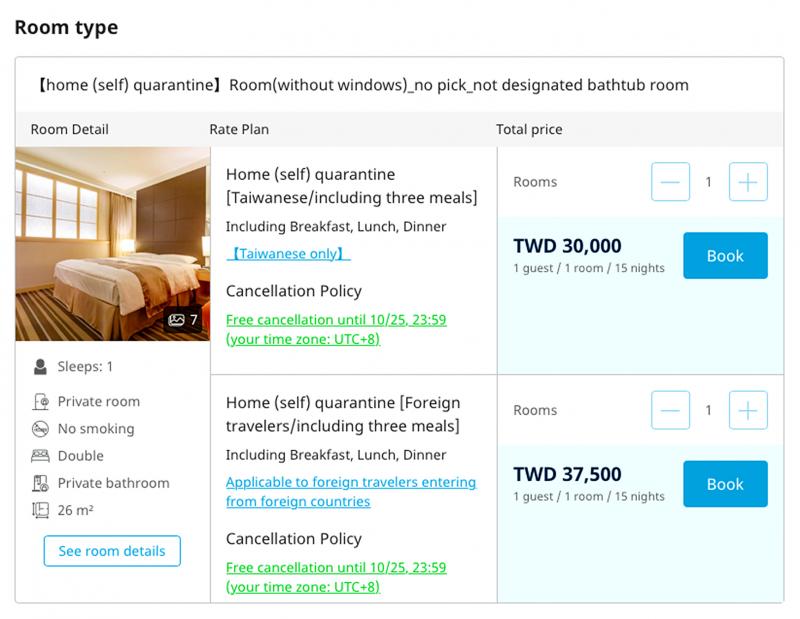
Task: Click the Rate Plan column header
Action: (239, 129)
